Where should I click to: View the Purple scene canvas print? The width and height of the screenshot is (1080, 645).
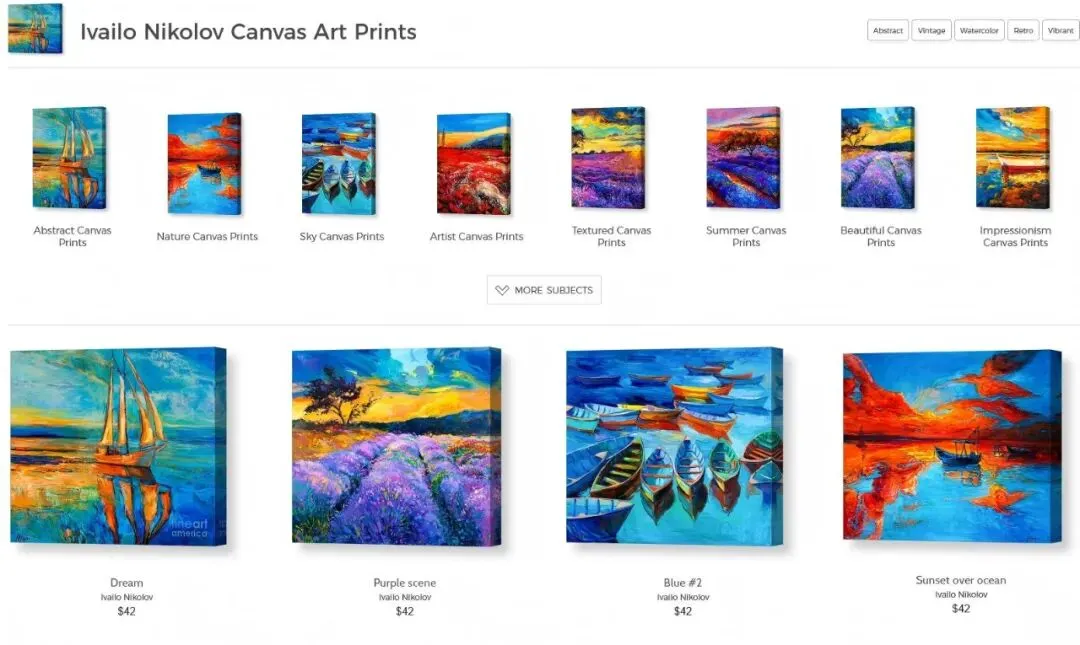click(397, 447)
